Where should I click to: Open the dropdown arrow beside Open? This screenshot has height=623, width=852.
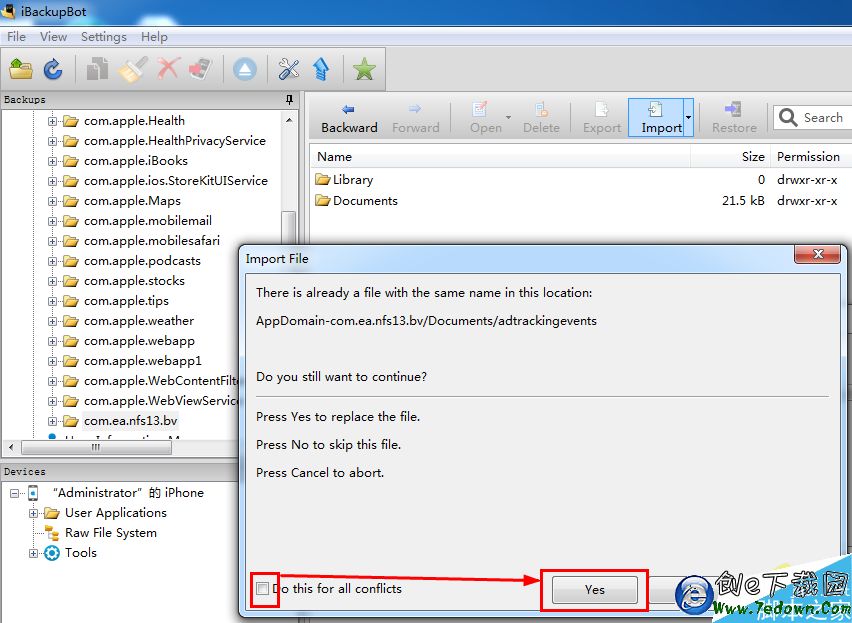(x=509, y=117)
